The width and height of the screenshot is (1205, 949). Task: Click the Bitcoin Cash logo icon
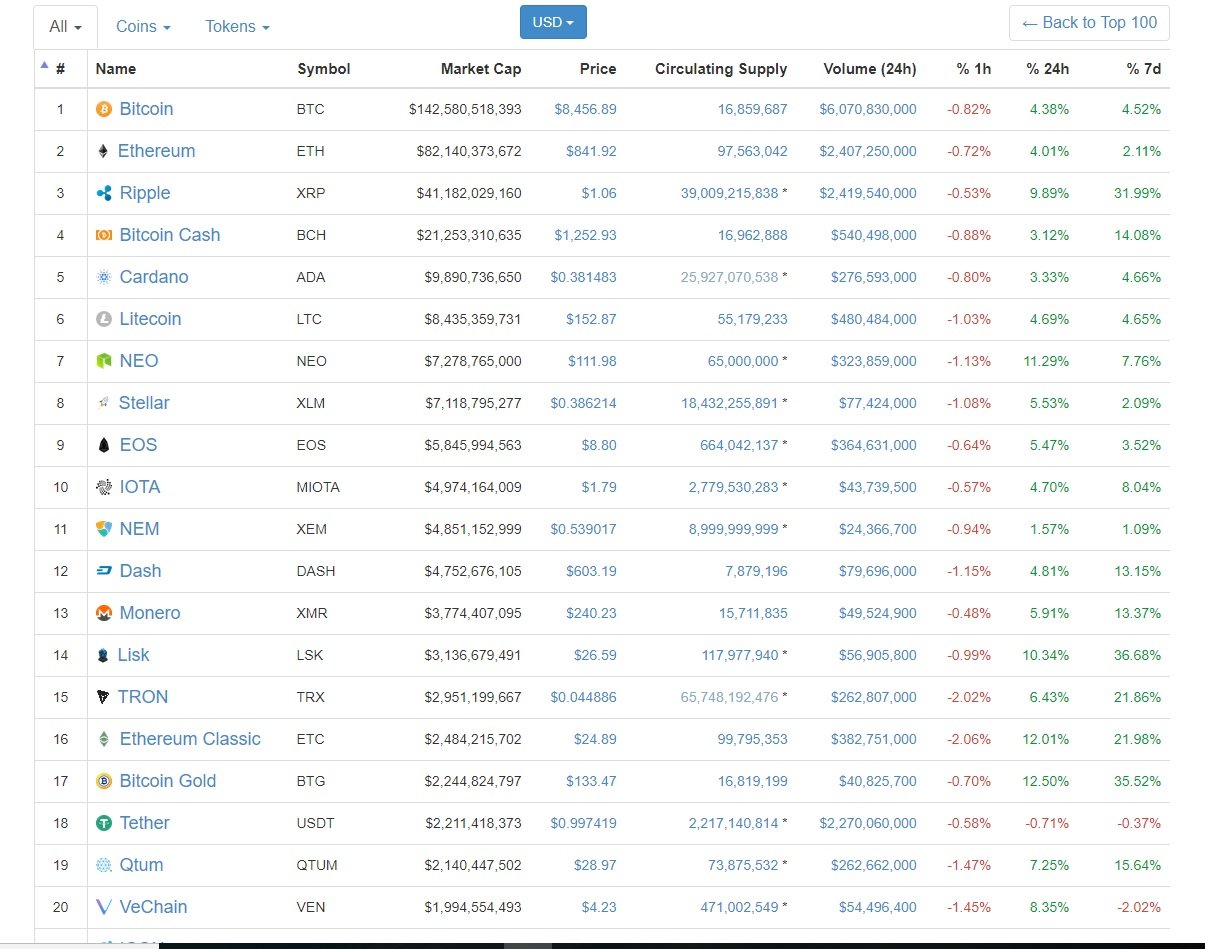(104, 235)
